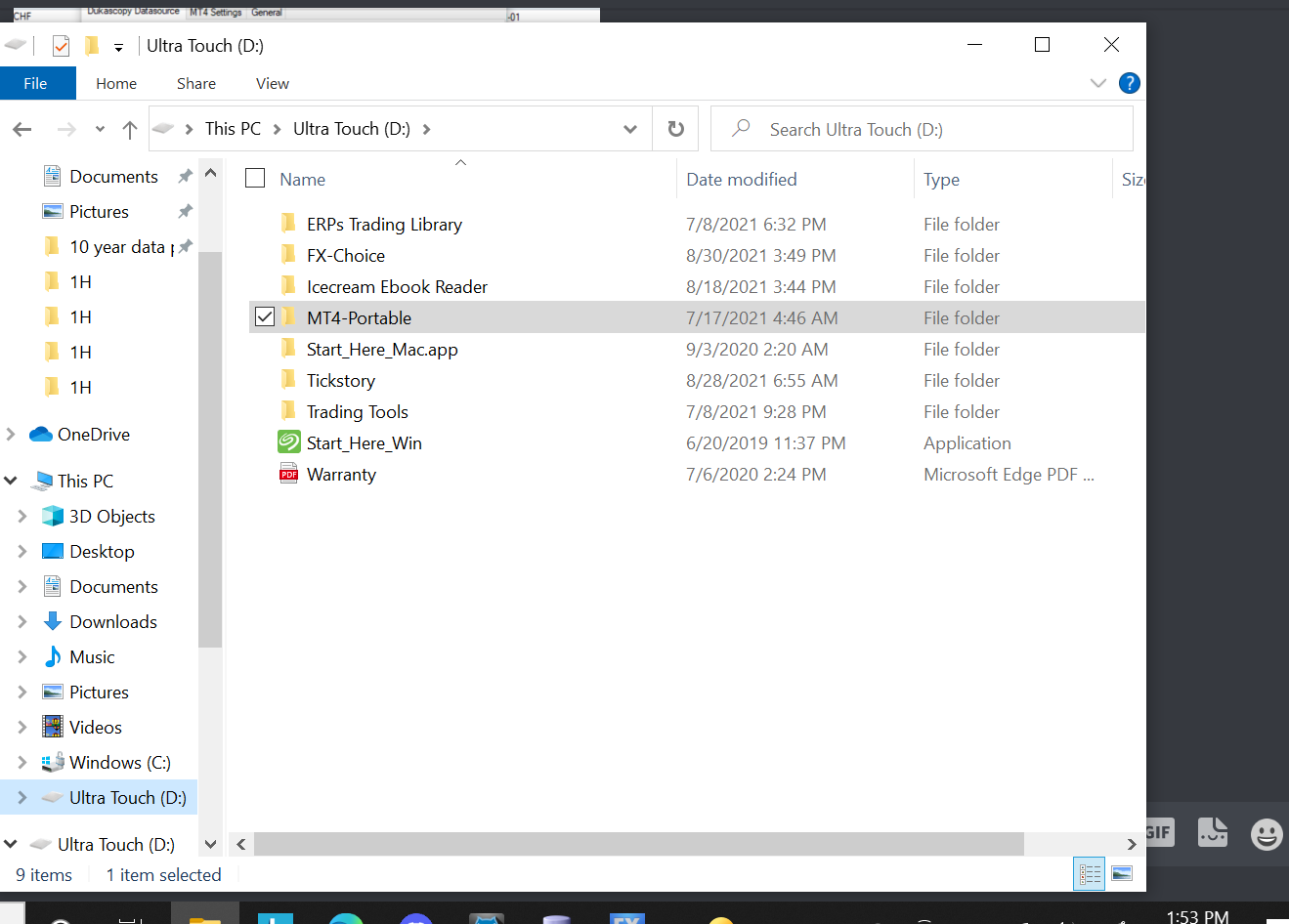This screenshot has width=1289, height=924.
Task: Sort by the Name column header
Action: point(303,180)
